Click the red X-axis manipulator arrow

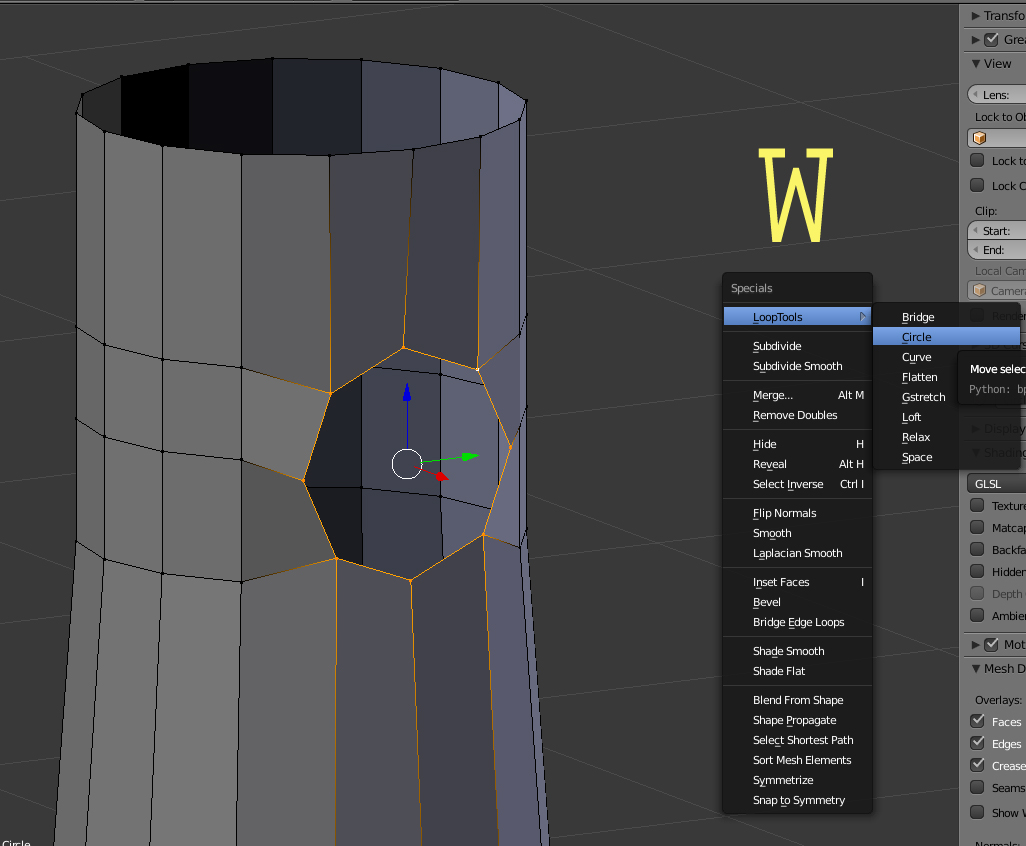[x=439, y=475]
